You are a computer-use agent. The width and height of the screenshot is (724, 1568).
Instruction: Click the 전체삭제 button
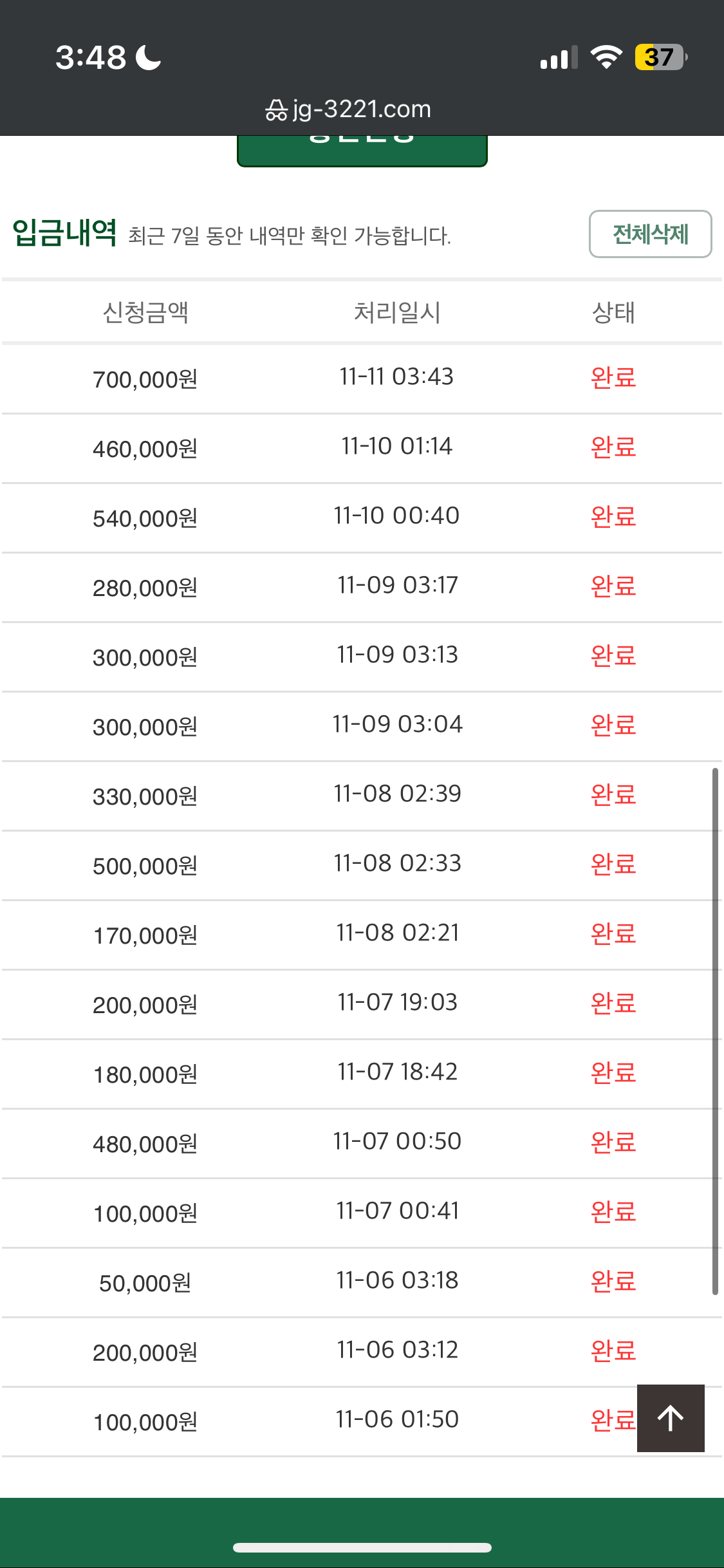coord(650,234)
